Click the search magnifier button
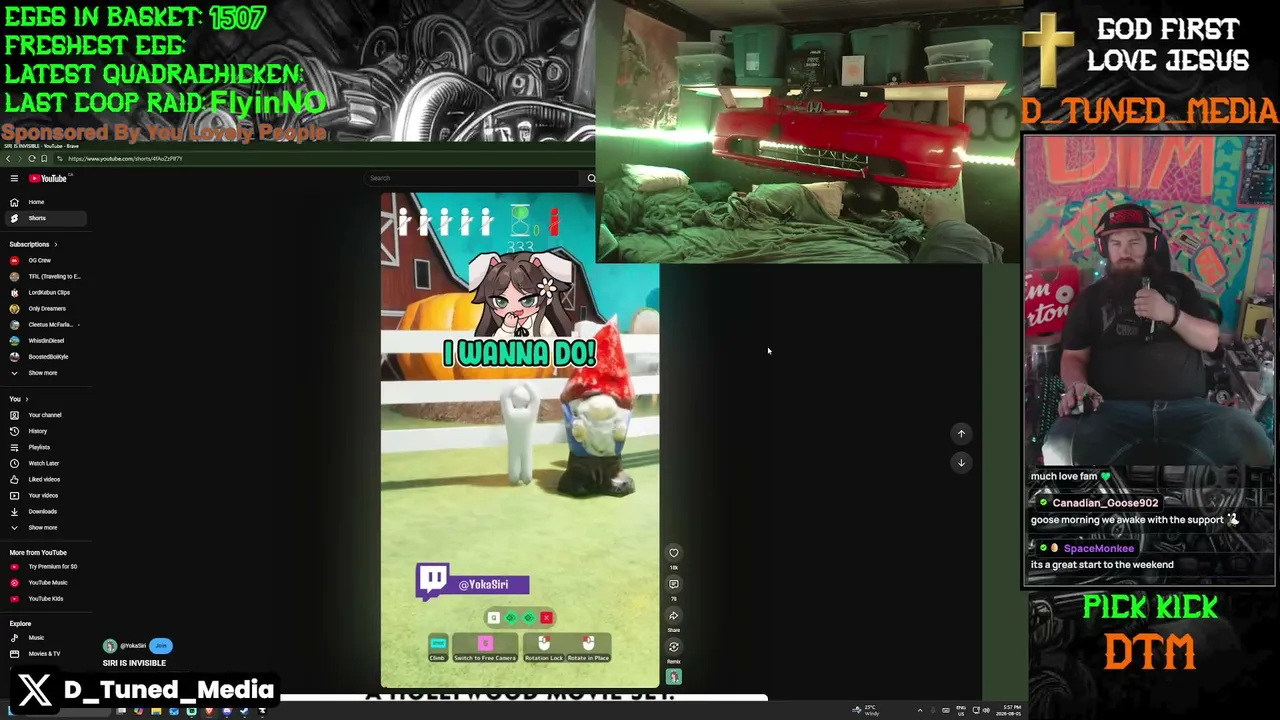Screen dimensions: 1280x720 (x=591, y=178)
